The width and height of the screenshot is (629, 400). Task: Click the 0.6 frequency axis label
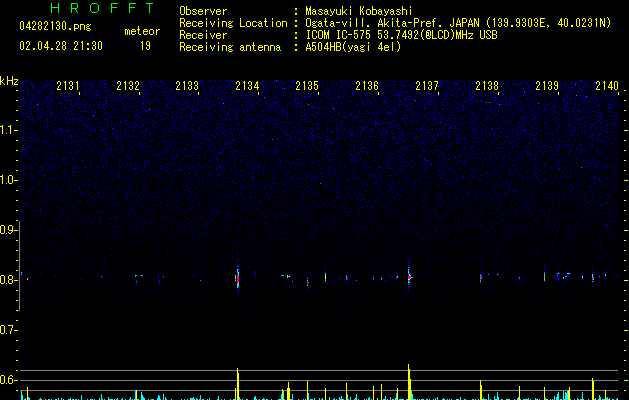[x=8, y=380]
